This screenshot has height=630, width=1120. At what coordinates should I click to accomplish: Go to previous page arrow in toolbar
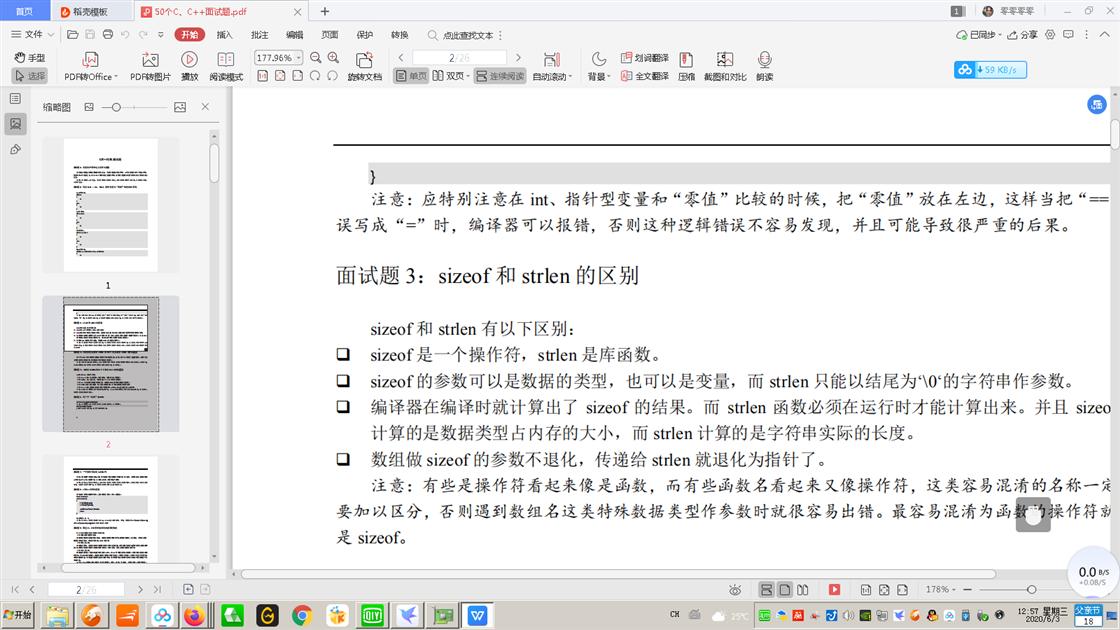(x=401, y=58)
